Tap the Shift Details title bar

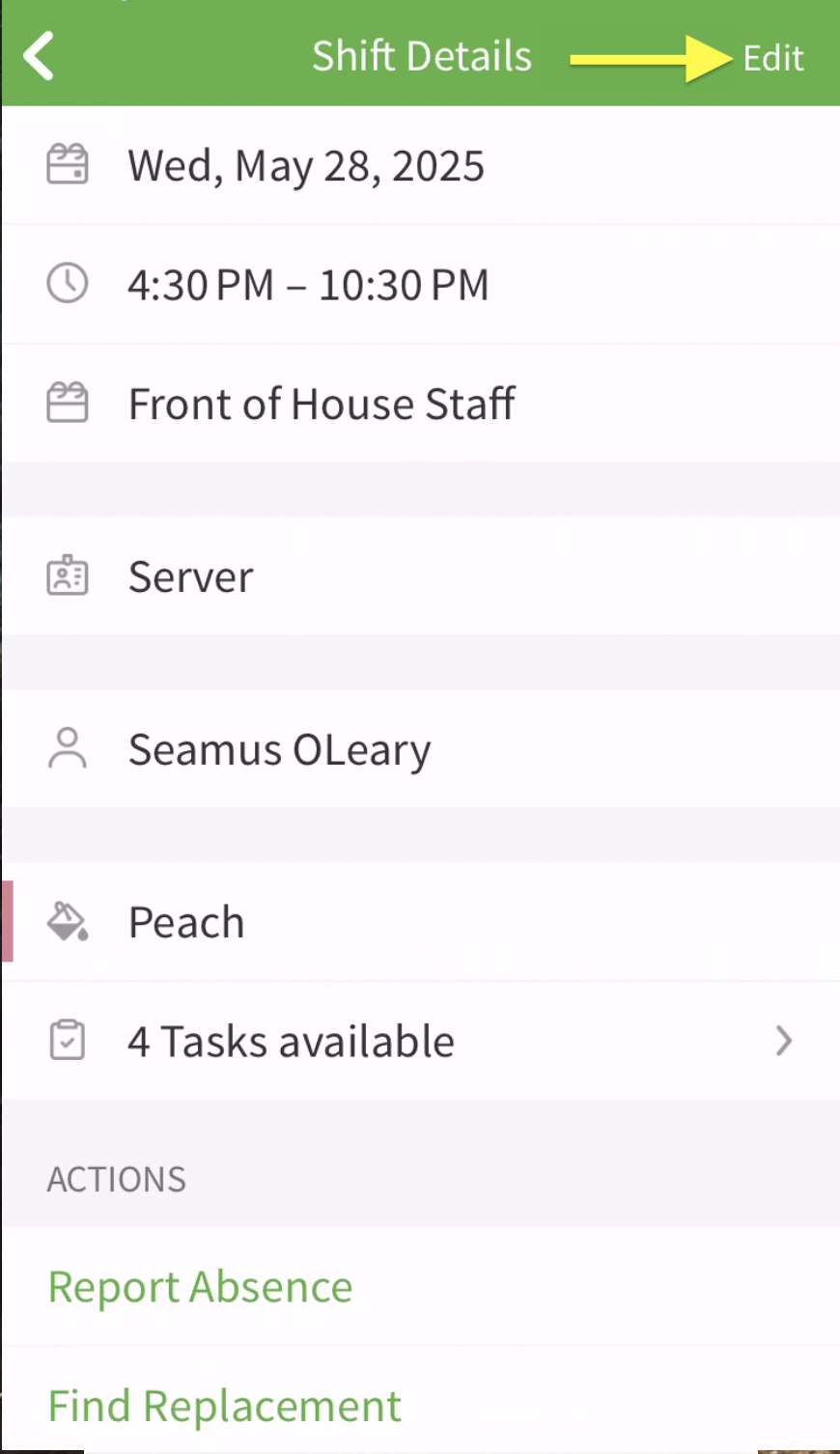(x=421, y=55)
